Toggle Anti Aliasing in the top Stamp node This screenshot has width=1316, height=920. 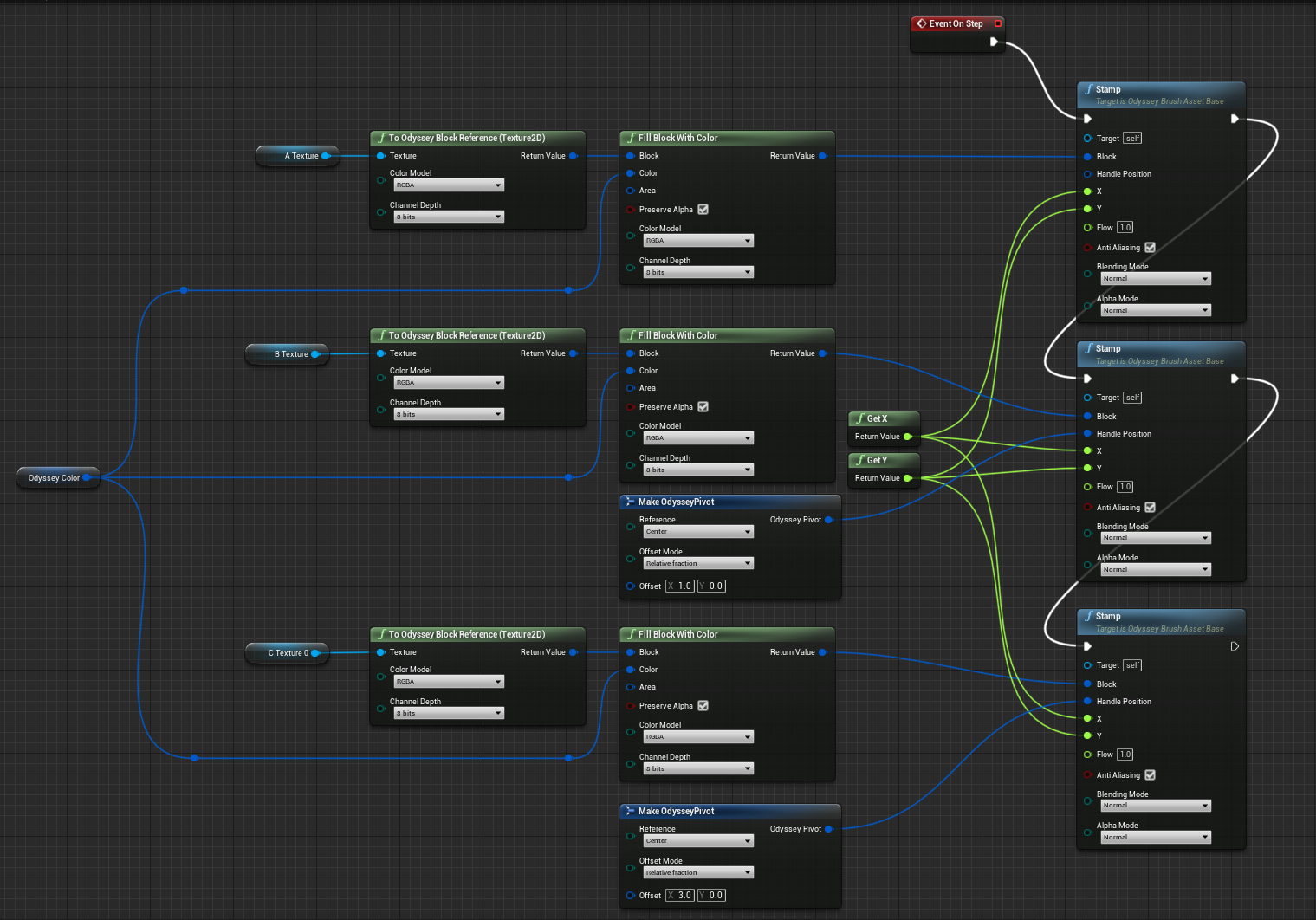click(x=1150, y=248)
